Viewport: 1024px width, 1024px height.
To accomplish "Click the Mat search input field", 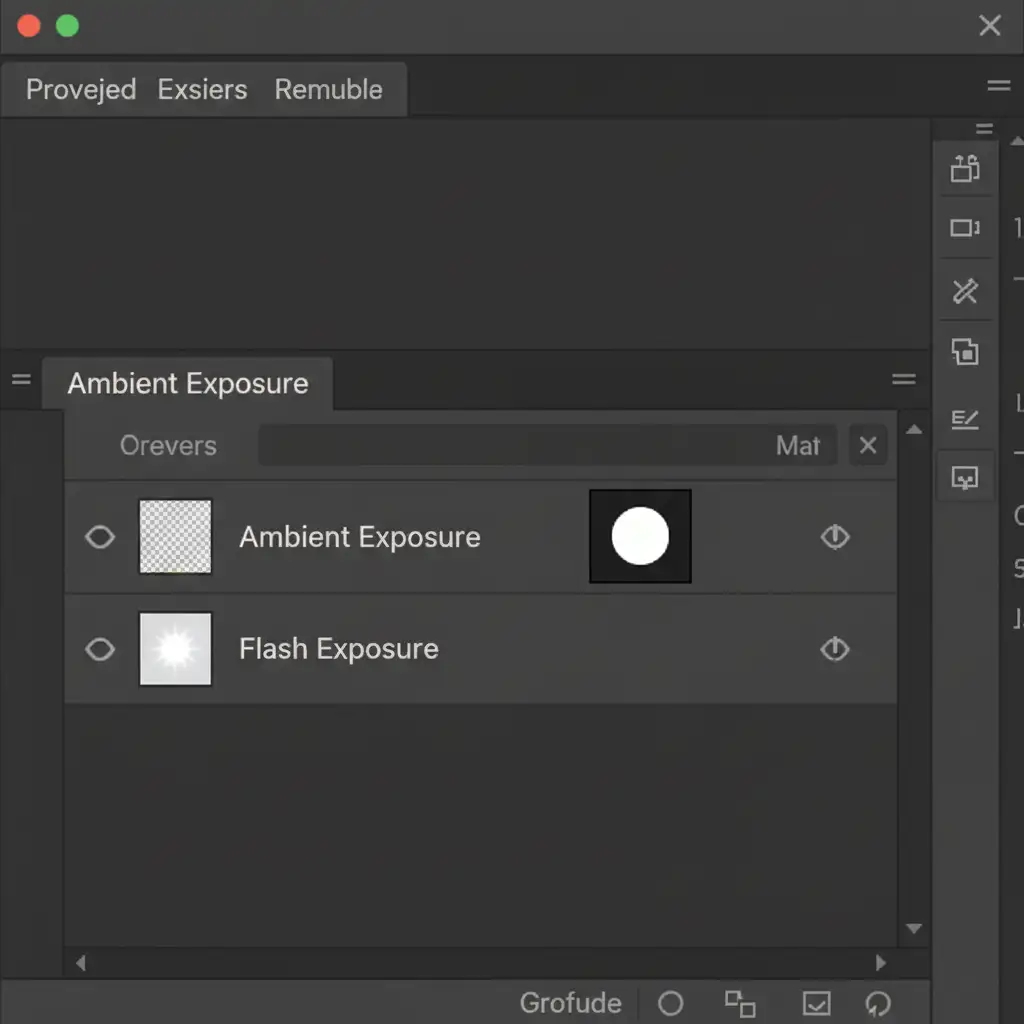I will pyautogui.click(x=540, y=446).
